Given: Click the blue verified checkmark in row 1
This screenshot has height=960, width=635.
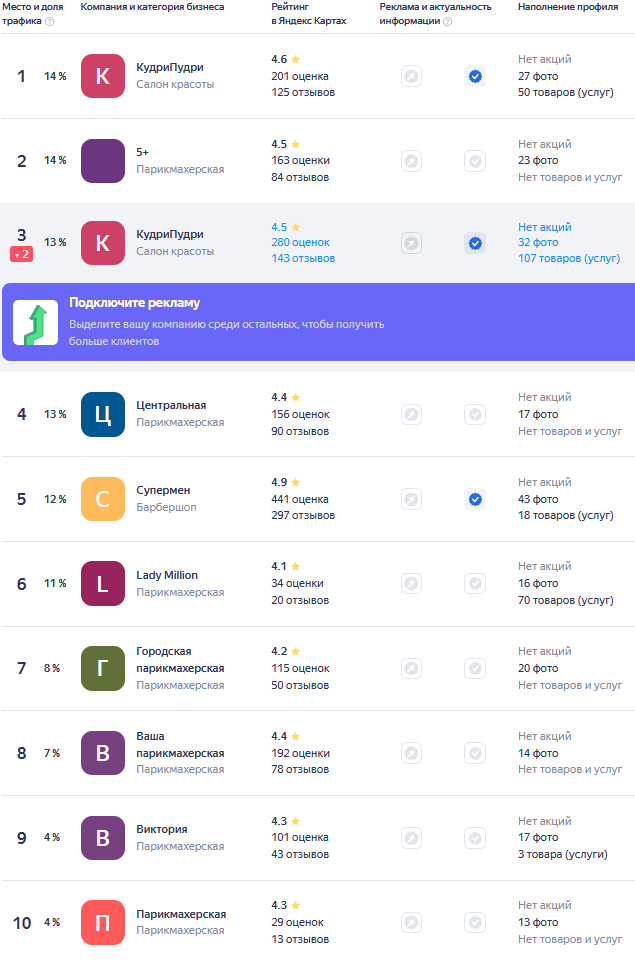Looking at the screenshot, I should (475, 77).
